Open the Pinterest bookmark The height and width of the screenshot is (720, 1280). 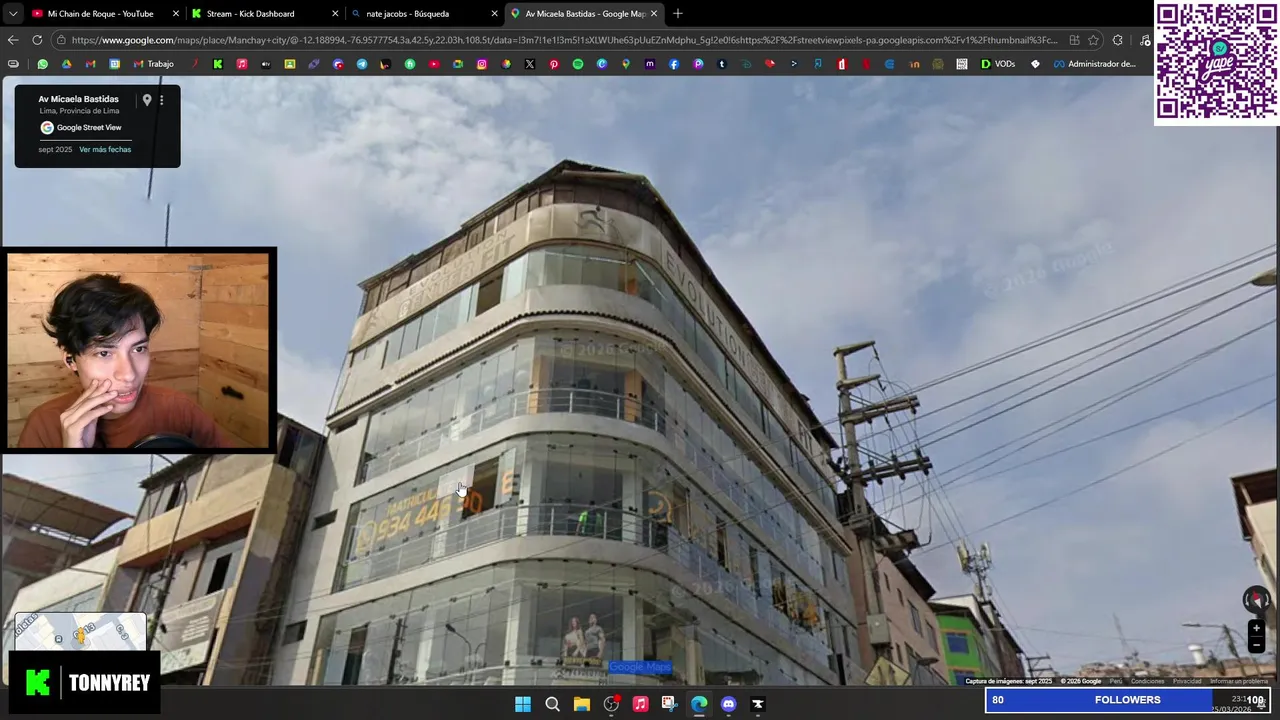point(554,64)
